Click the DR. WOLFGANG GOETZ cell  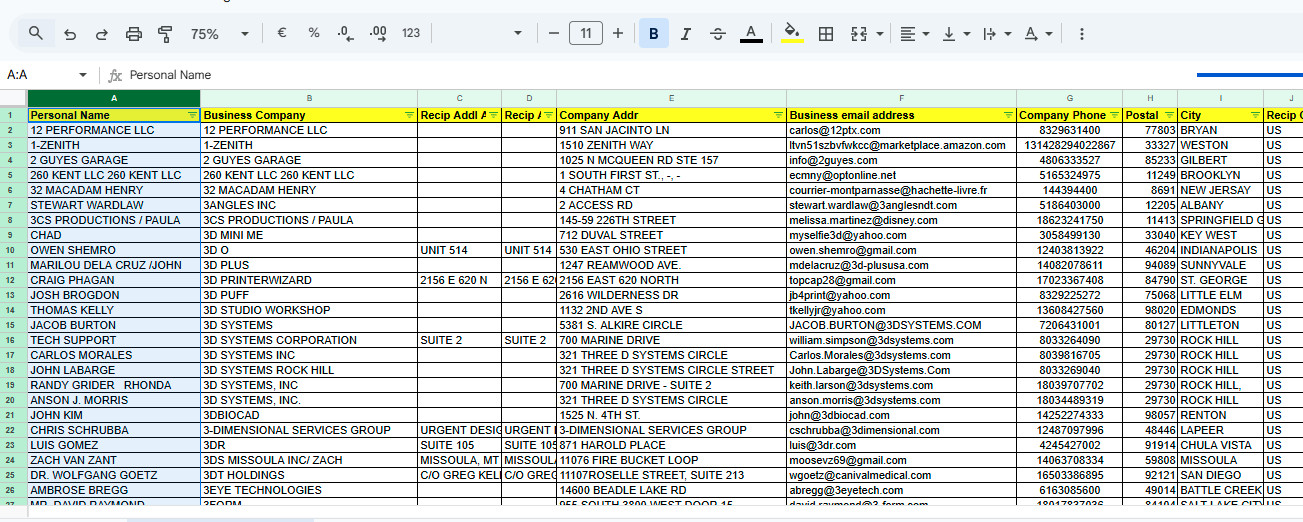pyautogui.click(x=114, y=475)
